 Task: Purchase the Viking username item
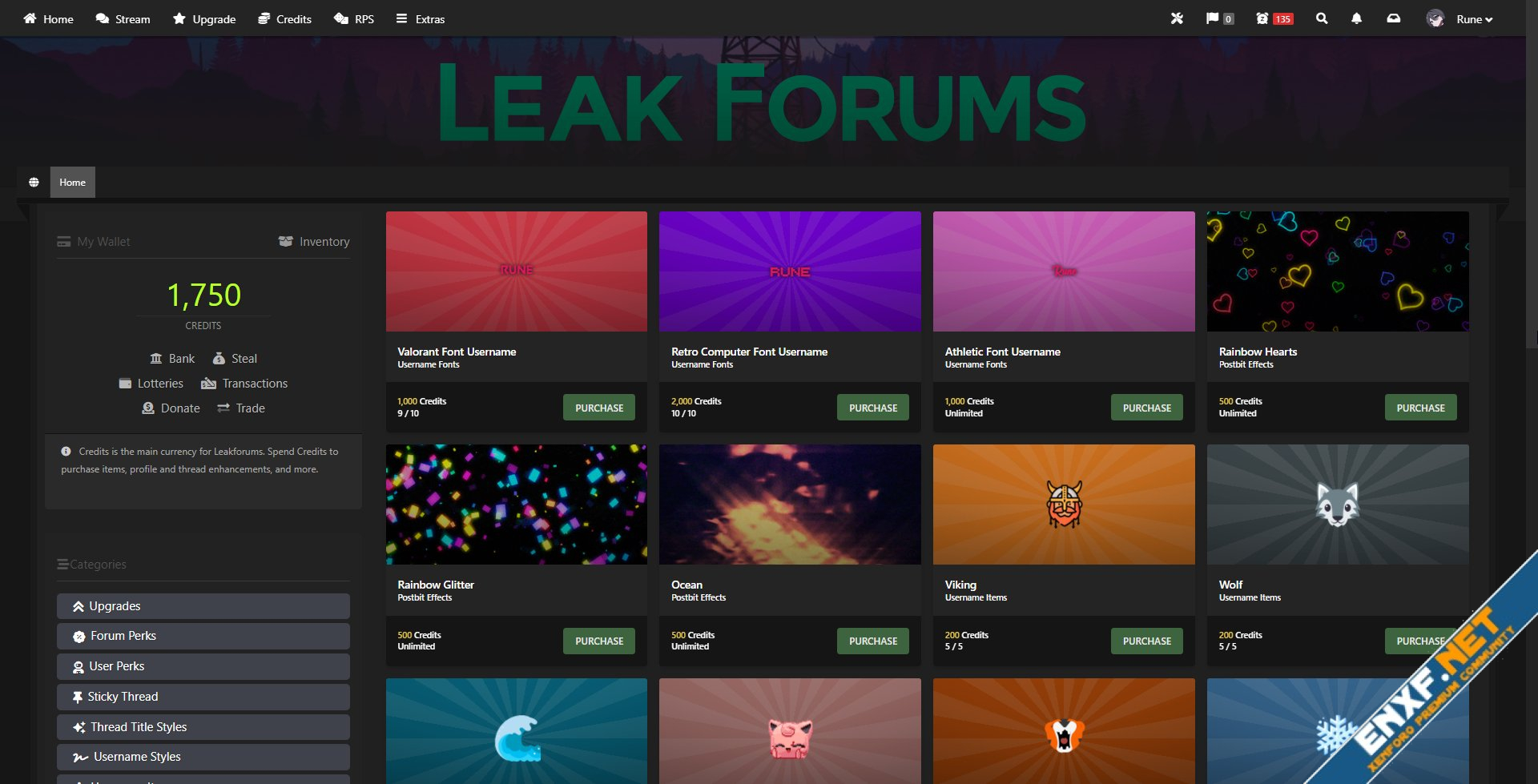1146,641
